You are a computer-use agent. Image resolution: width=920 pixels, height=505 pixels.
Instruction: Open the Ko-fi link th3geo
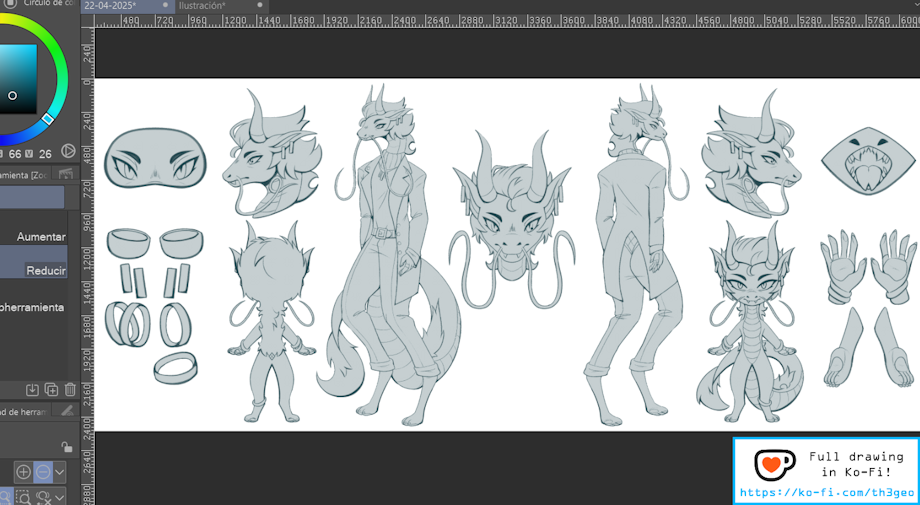tap(824, 492)
